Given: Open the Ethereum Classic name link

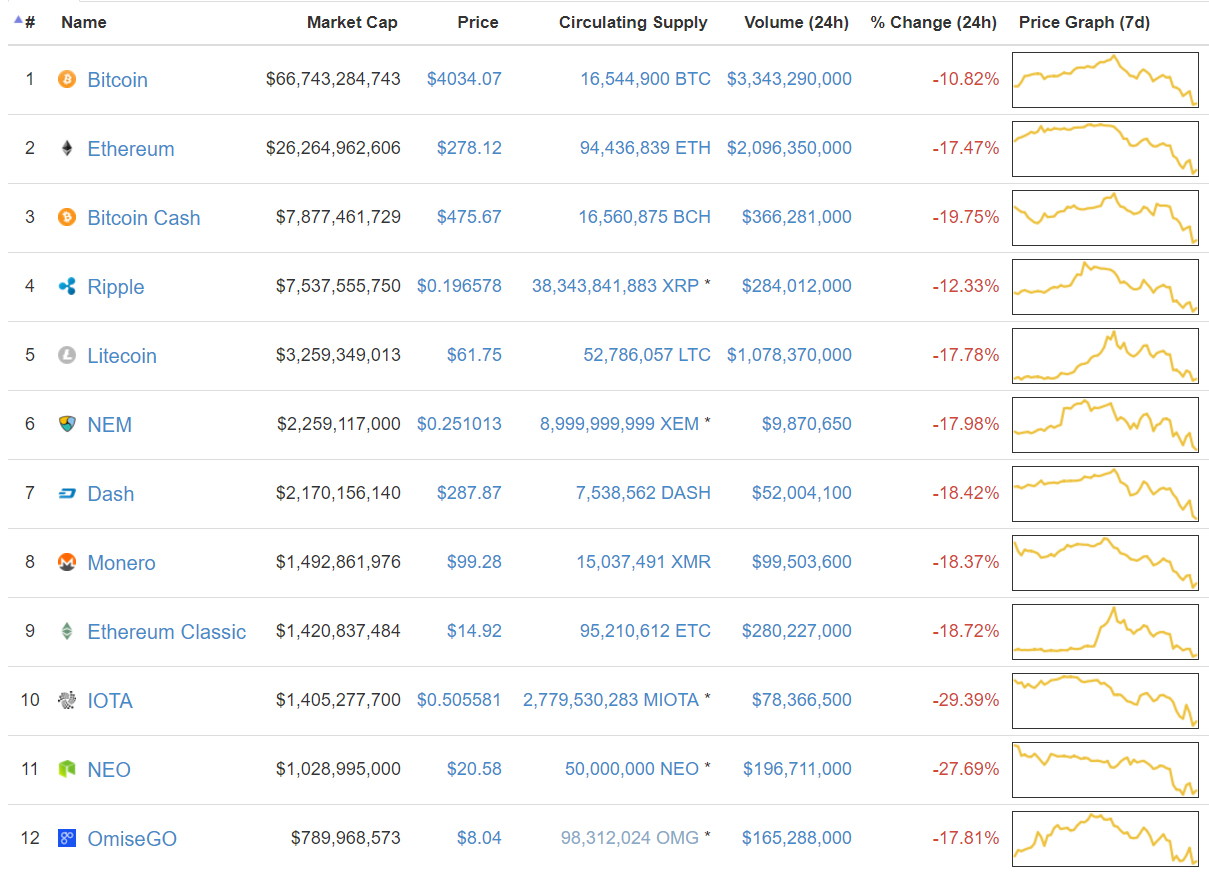Looking at the screenshot, I should point(166,632).
